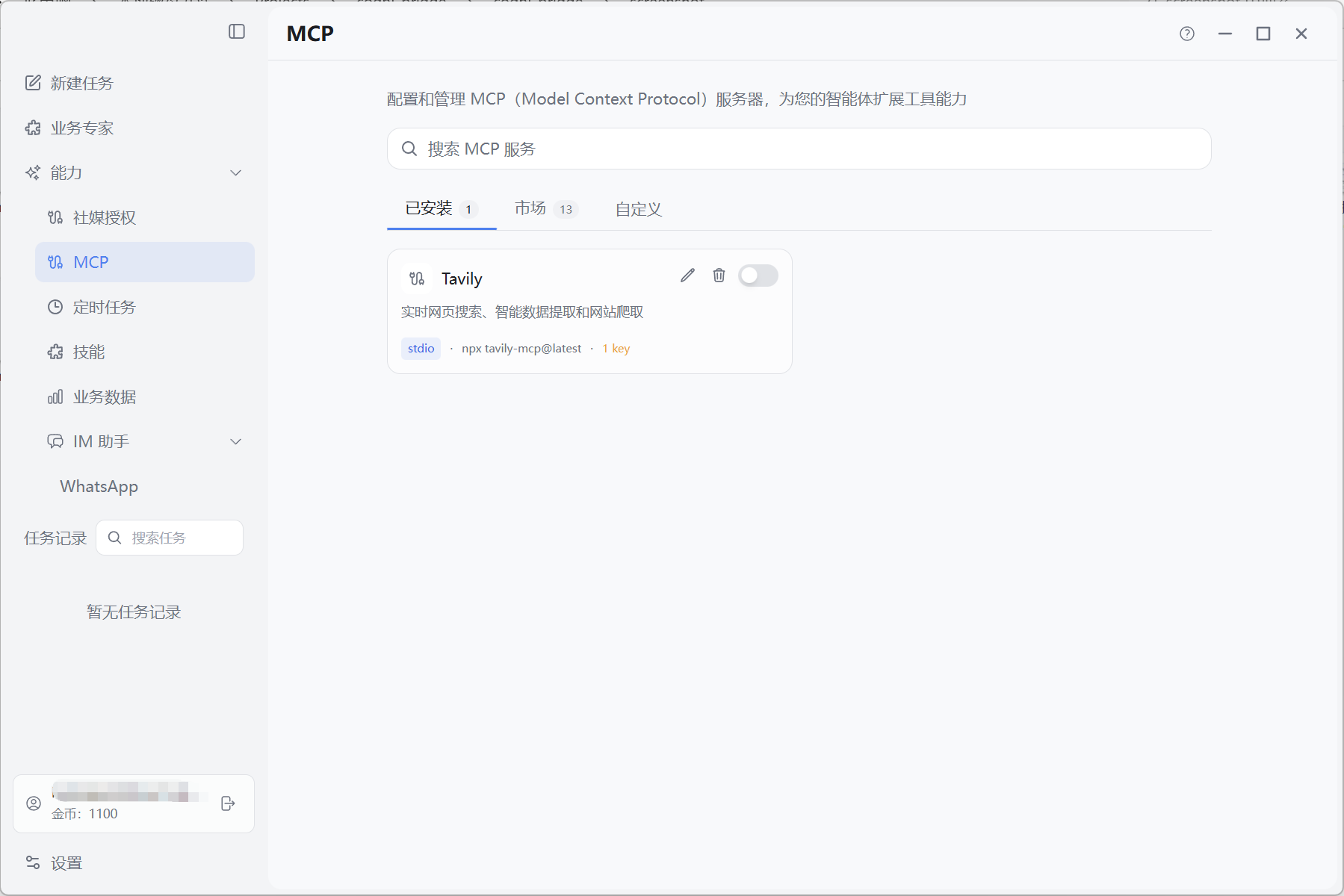This screenshot has width=1344, height=896.
Task: Open 定时任务 page
Action: pyautogui.click(x=145, y=307)
